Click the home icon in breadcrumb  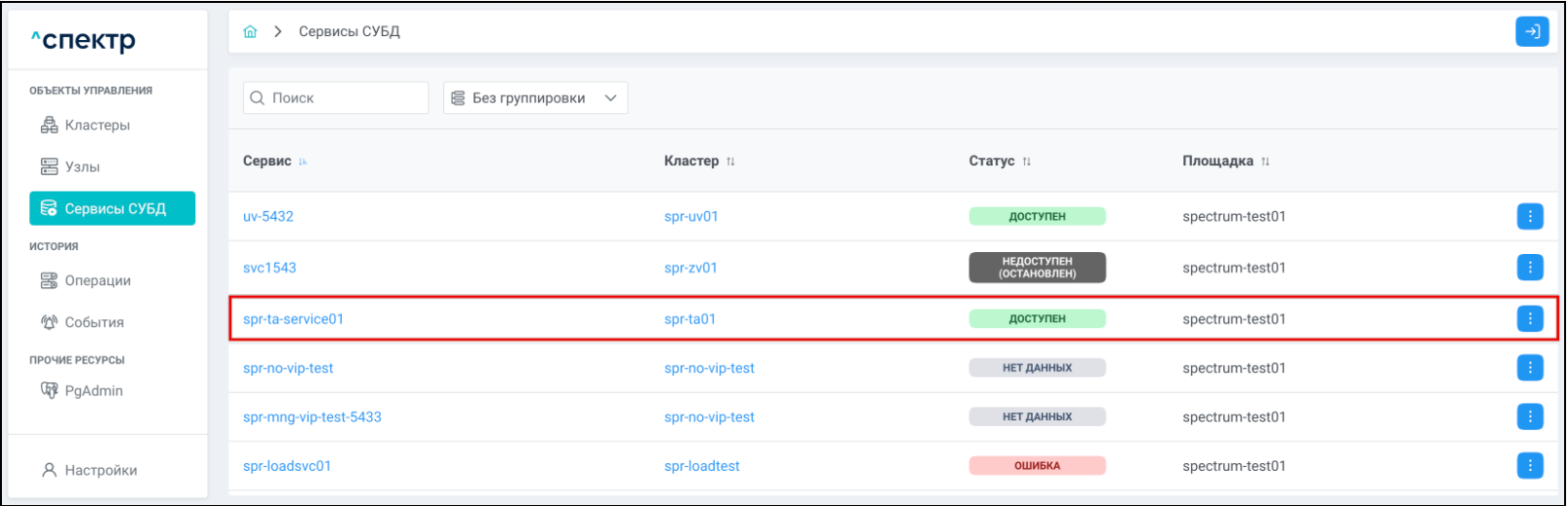250,32
